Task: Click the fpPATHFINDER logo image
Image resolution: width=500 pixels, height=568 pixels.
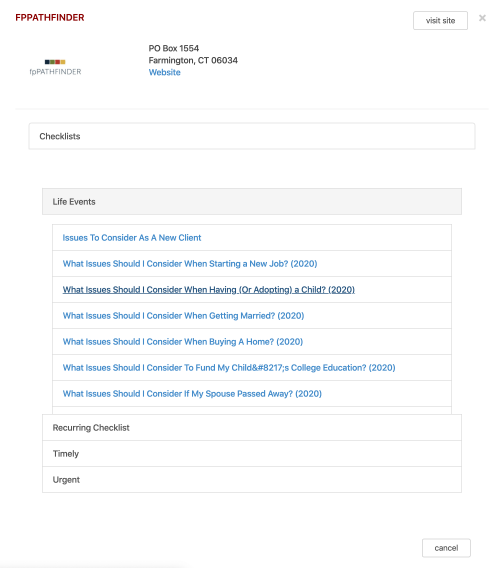Action: [55, 68]
